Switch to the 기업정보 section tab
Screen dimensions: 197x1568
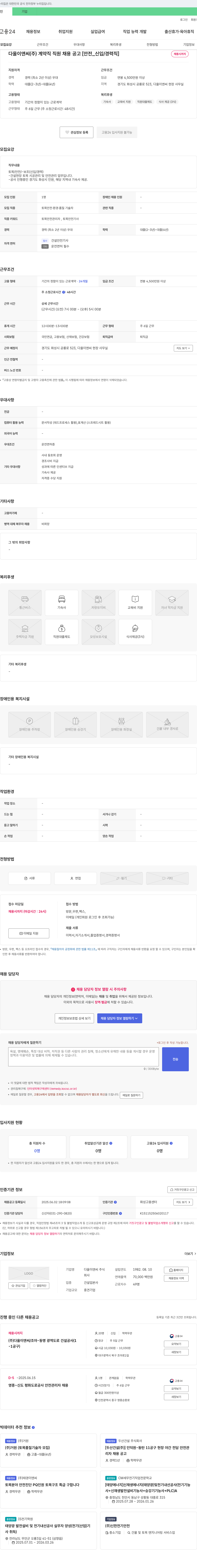click(189, 45)
